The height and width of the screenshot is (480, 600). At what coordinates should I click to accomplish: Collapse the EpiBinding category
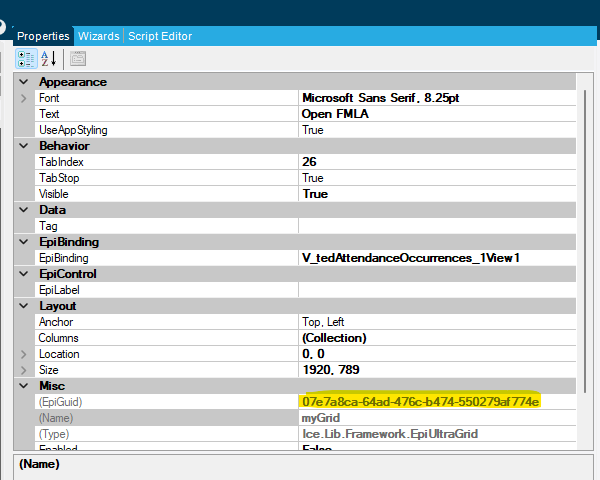(x=24, y=242)
